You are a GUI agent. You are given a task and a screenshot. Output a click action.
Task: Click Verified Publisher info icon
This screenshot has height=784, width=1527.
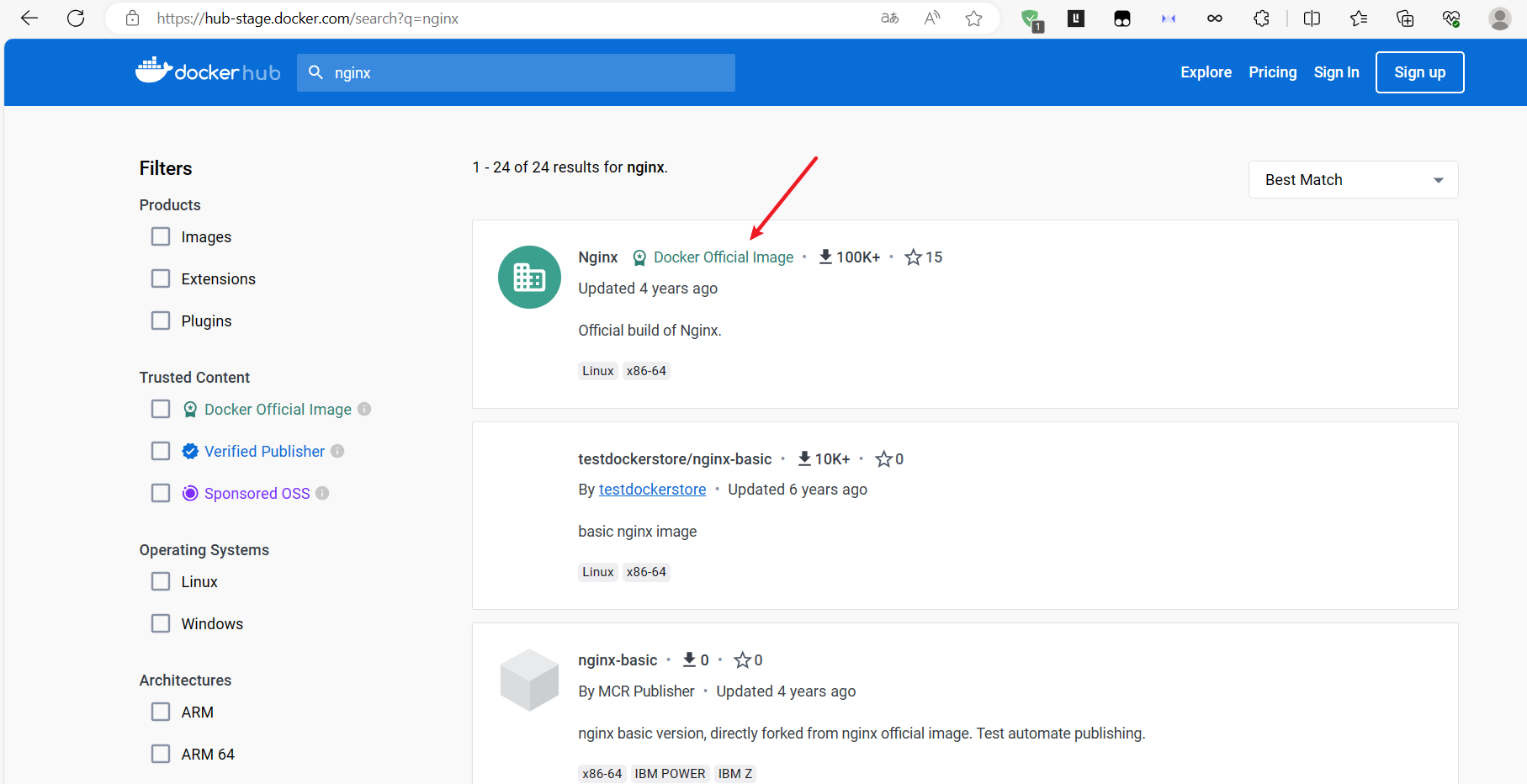pos(337,451)
